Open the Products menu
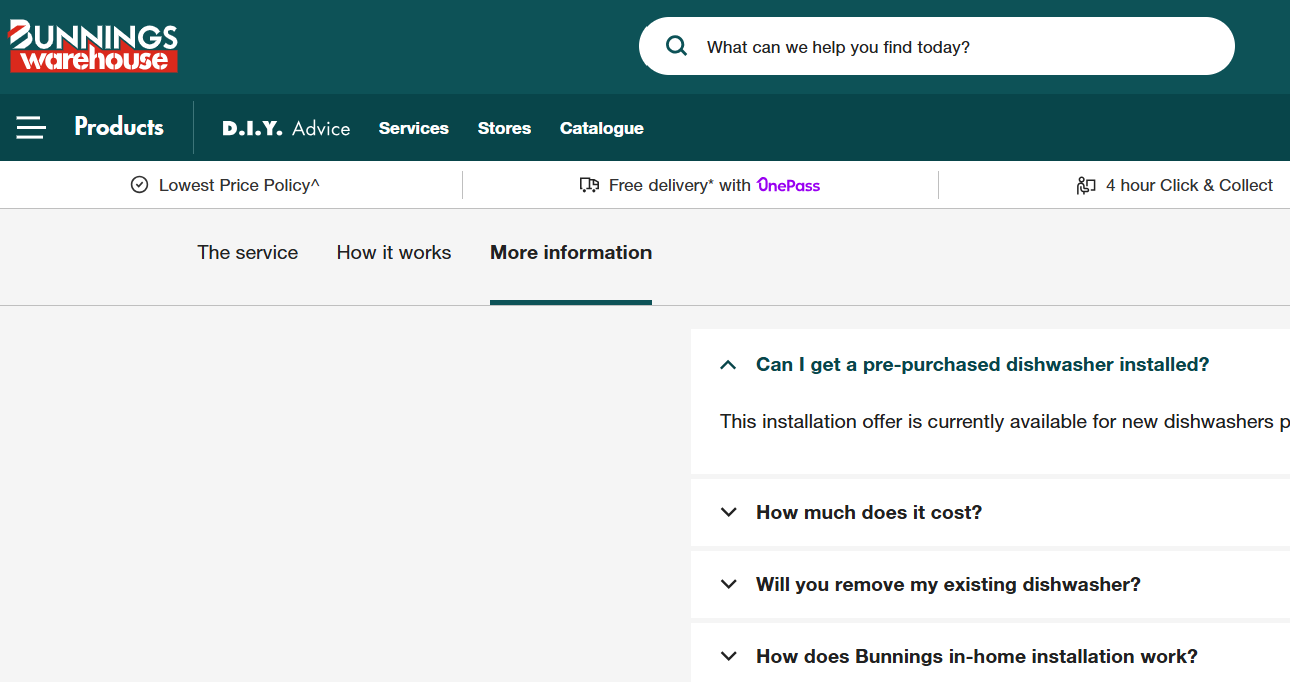 pos(119,127)
